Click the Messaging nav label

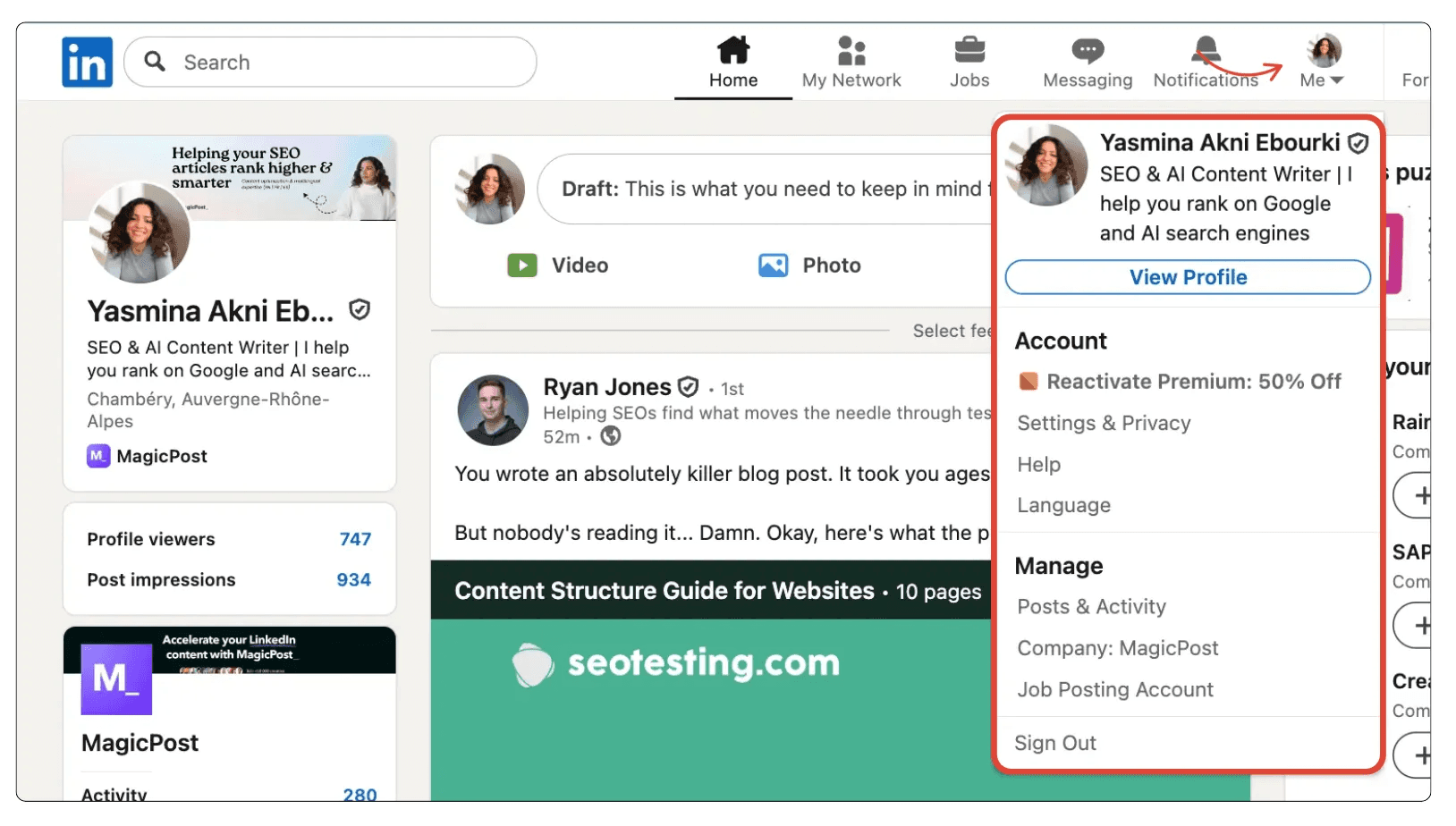pos(1088,80)
